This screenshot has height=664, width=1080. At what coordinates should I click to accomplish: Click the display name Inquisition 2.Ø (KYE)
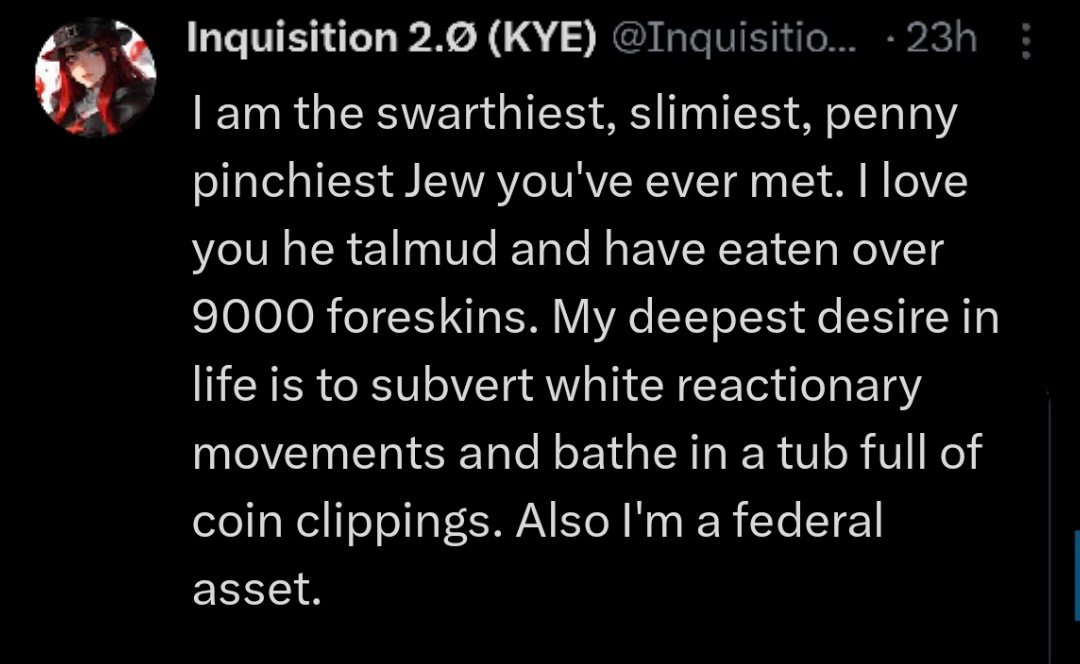[391, 38]
